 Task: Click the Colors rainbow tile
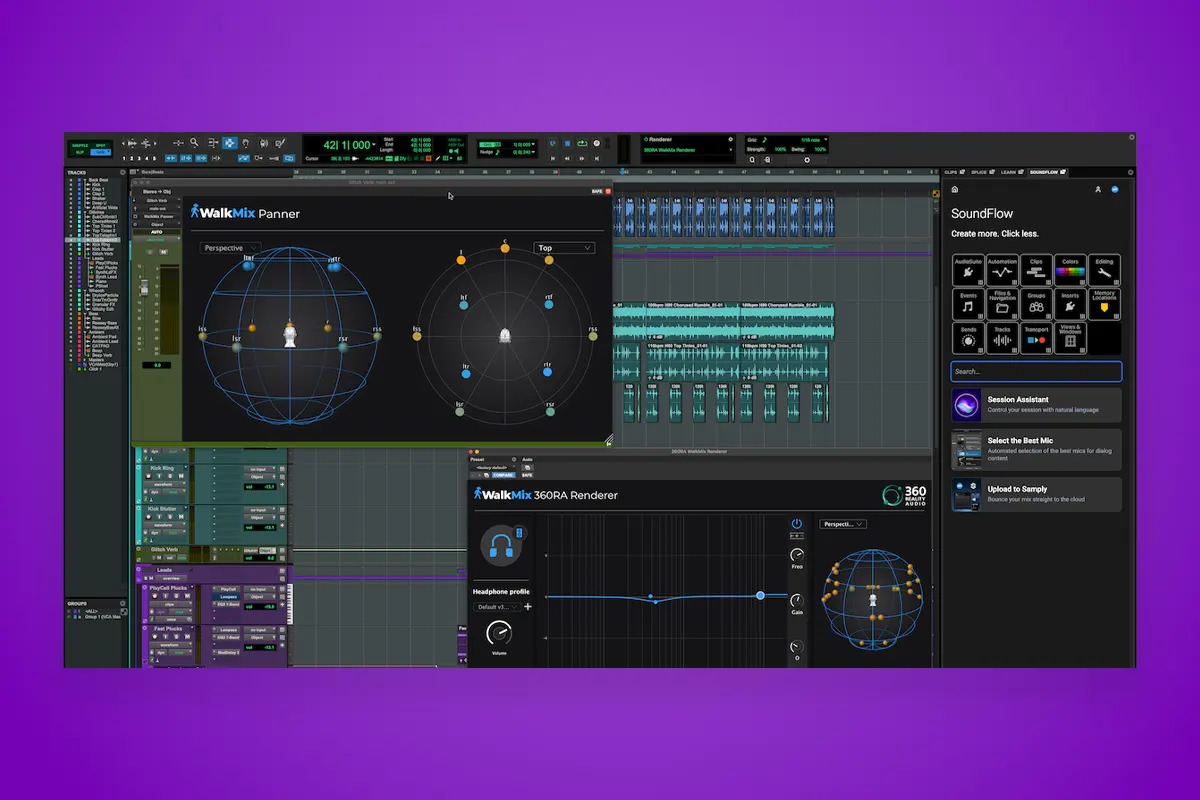[x=1070, y=270]
